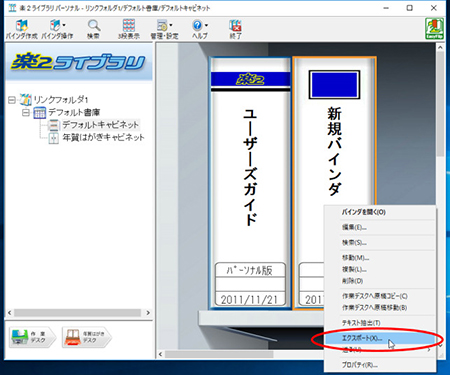Click the tree panel scrollbar right arrow
This screenshot has height=375, width=450.
click(x=148, y=313)
